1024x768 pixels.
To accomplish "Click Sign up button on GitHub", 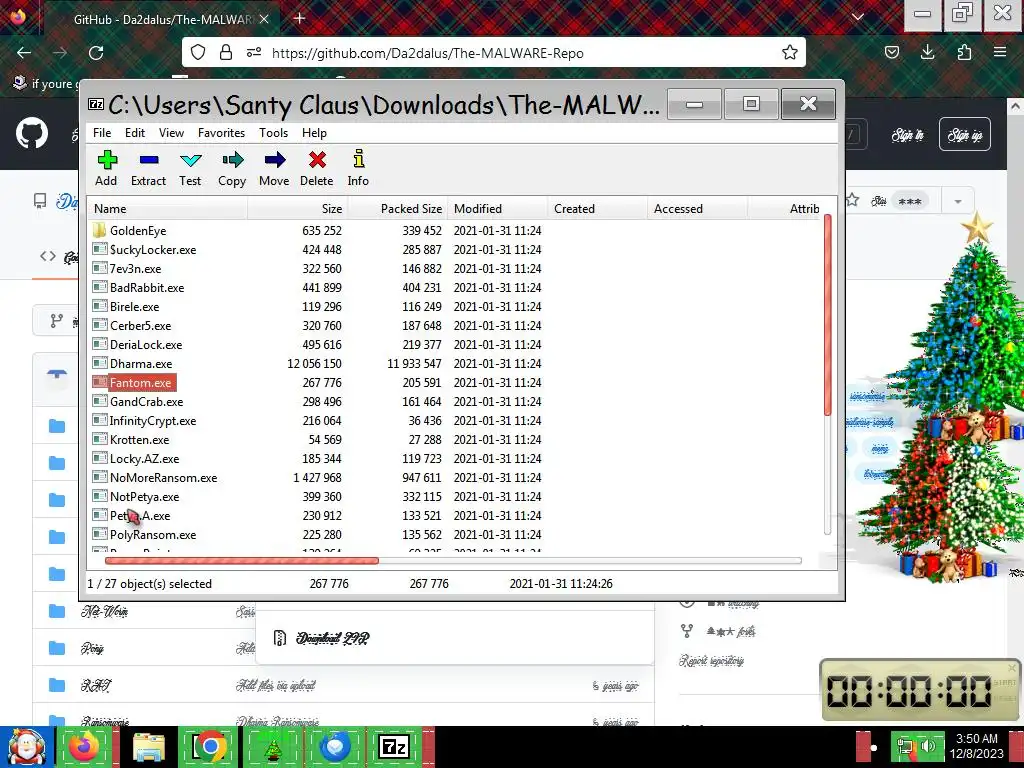I will point(965,135).
